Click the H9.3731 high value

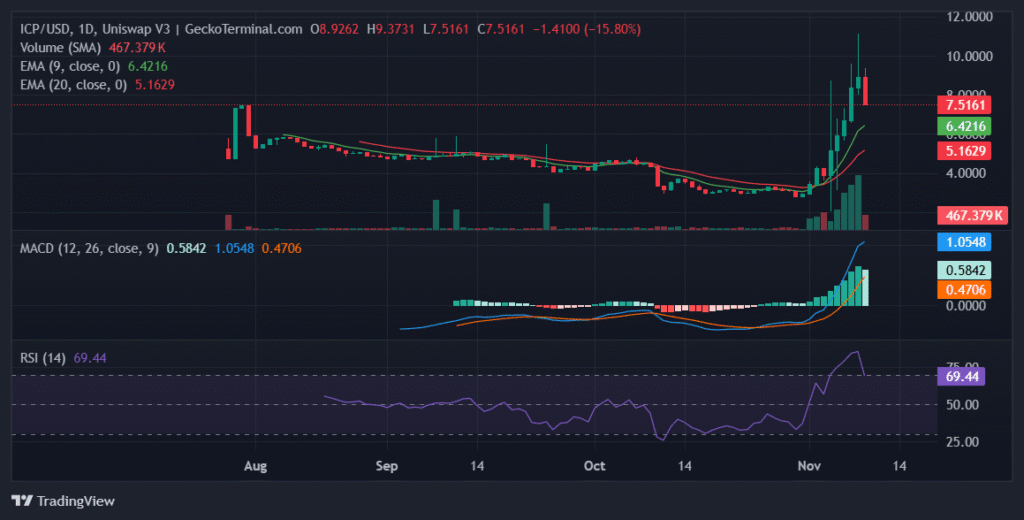[x=391, y=29]
